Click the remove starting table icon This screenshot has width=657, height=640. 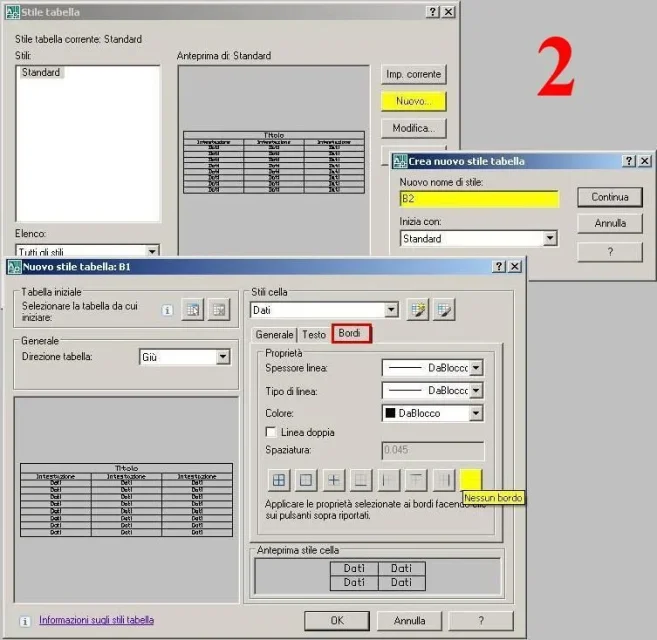218,310
